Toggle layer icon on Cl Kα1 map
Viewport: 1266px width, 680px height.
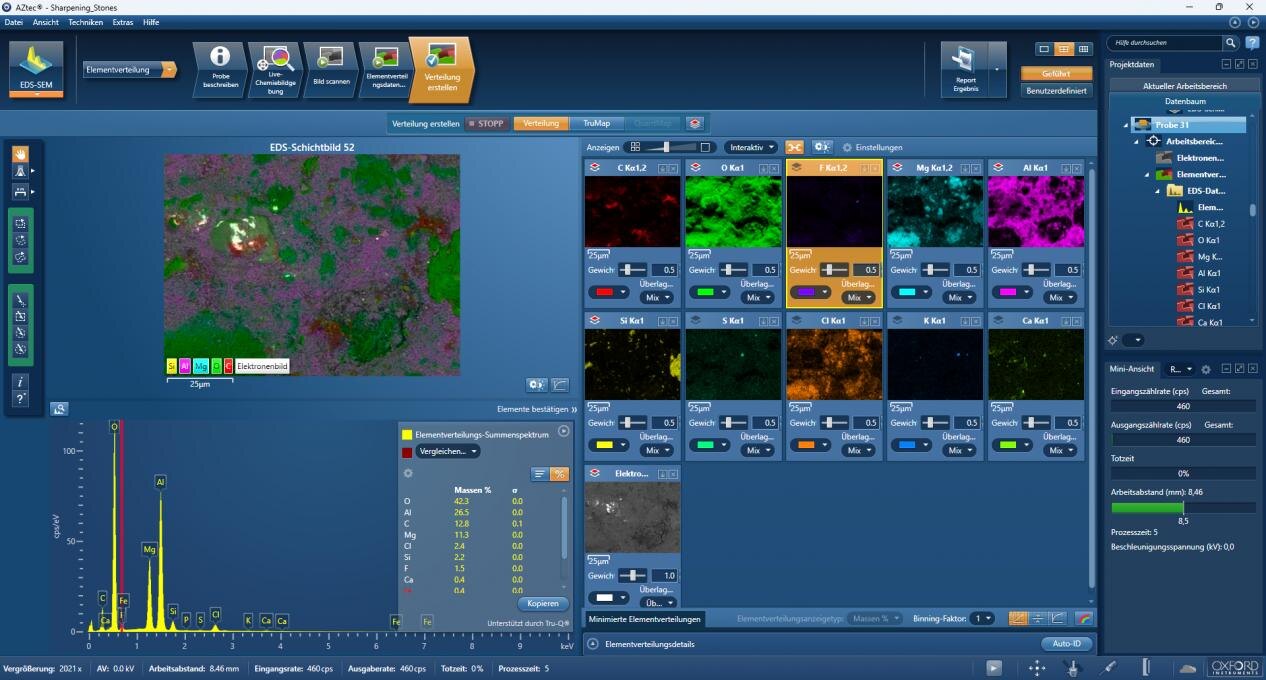click(795, 321)
